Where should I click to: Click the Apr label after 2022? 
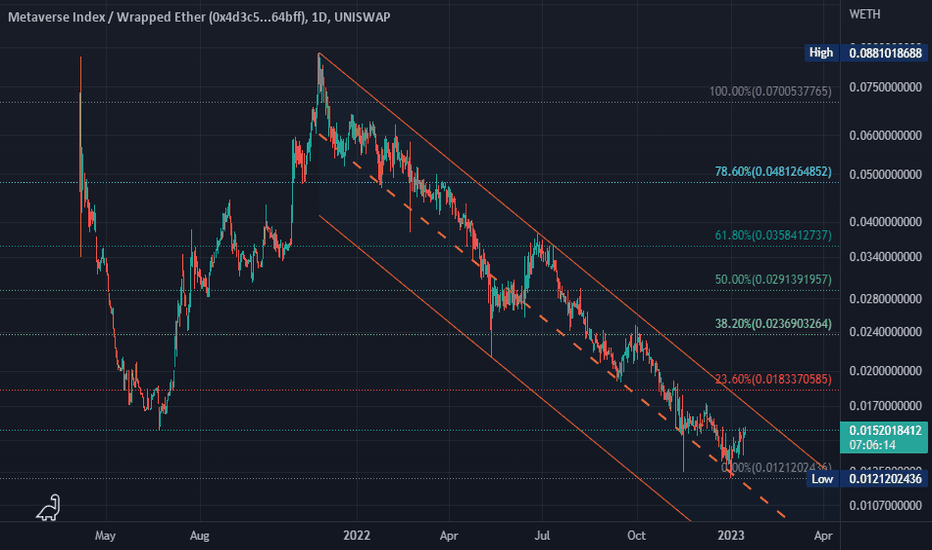coord(449,536)
